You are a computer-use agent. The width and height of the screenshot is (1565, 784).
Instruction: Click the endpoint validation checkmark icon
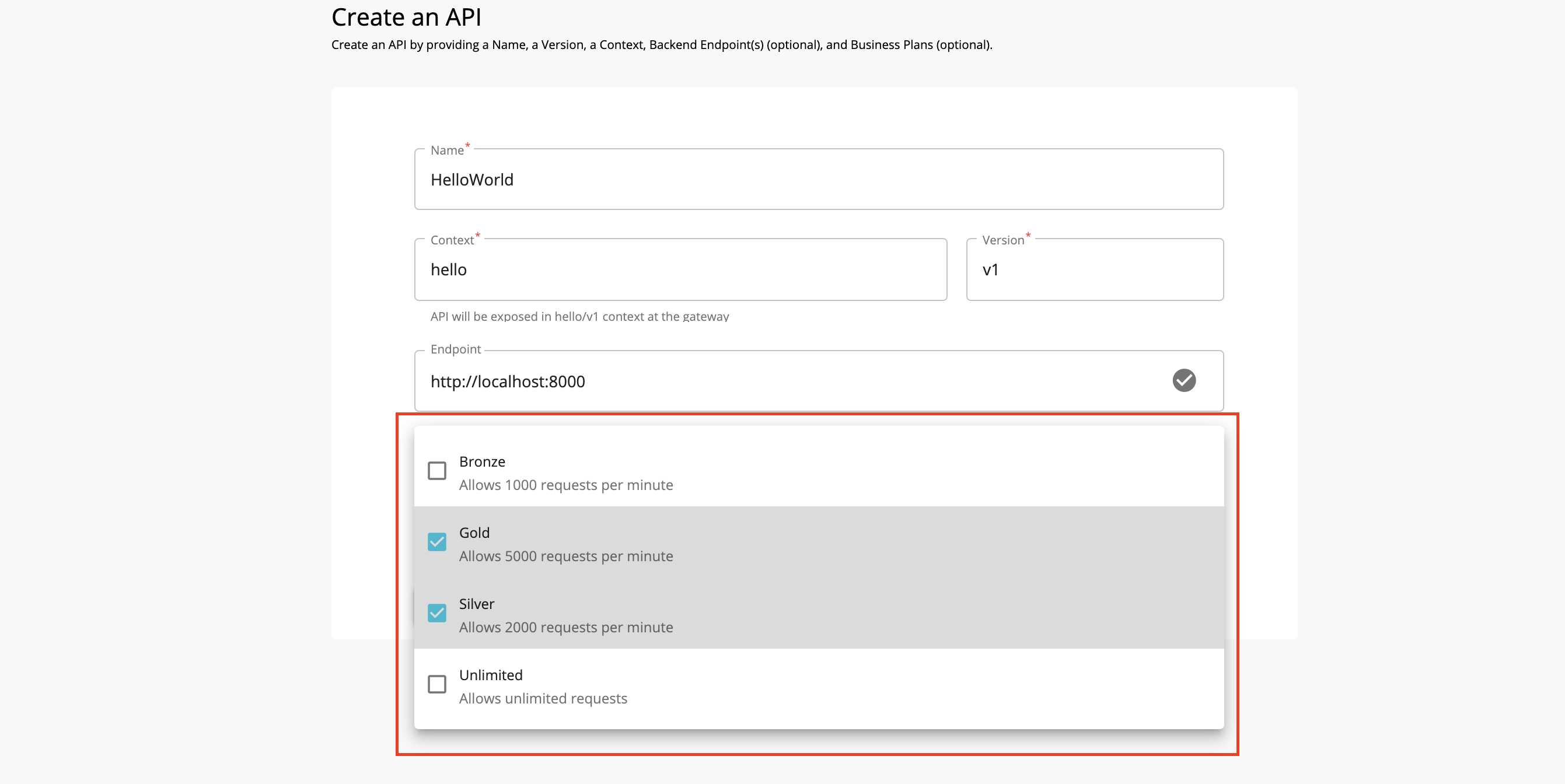pyautogui.click(x=1183, y=380)
